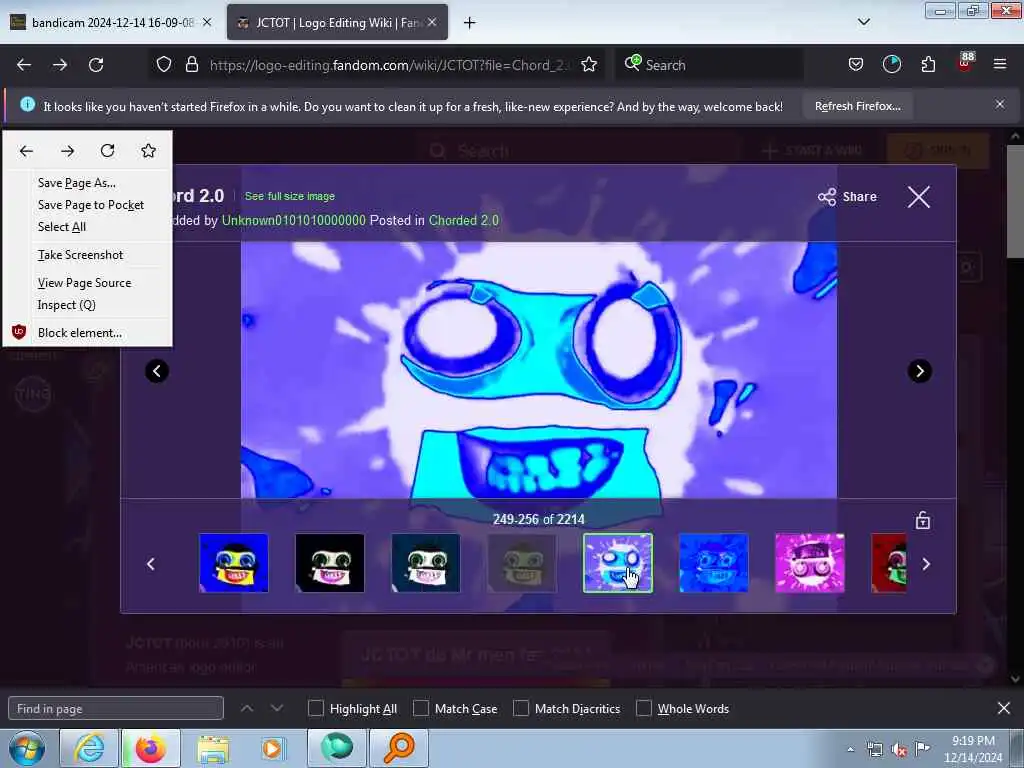Switch to the bandicam 2024-12-14 tab
Screen dimensions: 1024x768
click(x=103, y=22)
